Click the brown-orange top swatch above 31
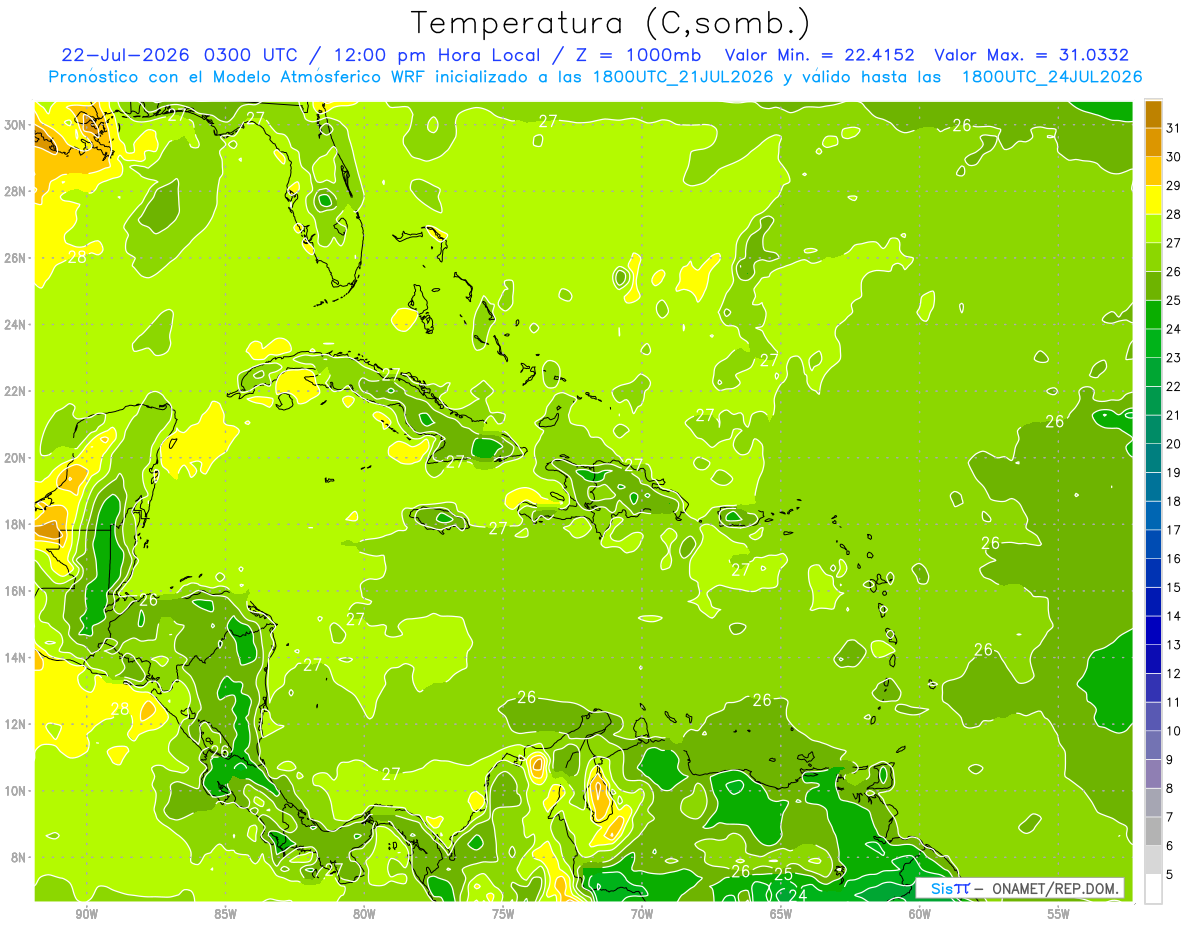 coord(1153,113)
